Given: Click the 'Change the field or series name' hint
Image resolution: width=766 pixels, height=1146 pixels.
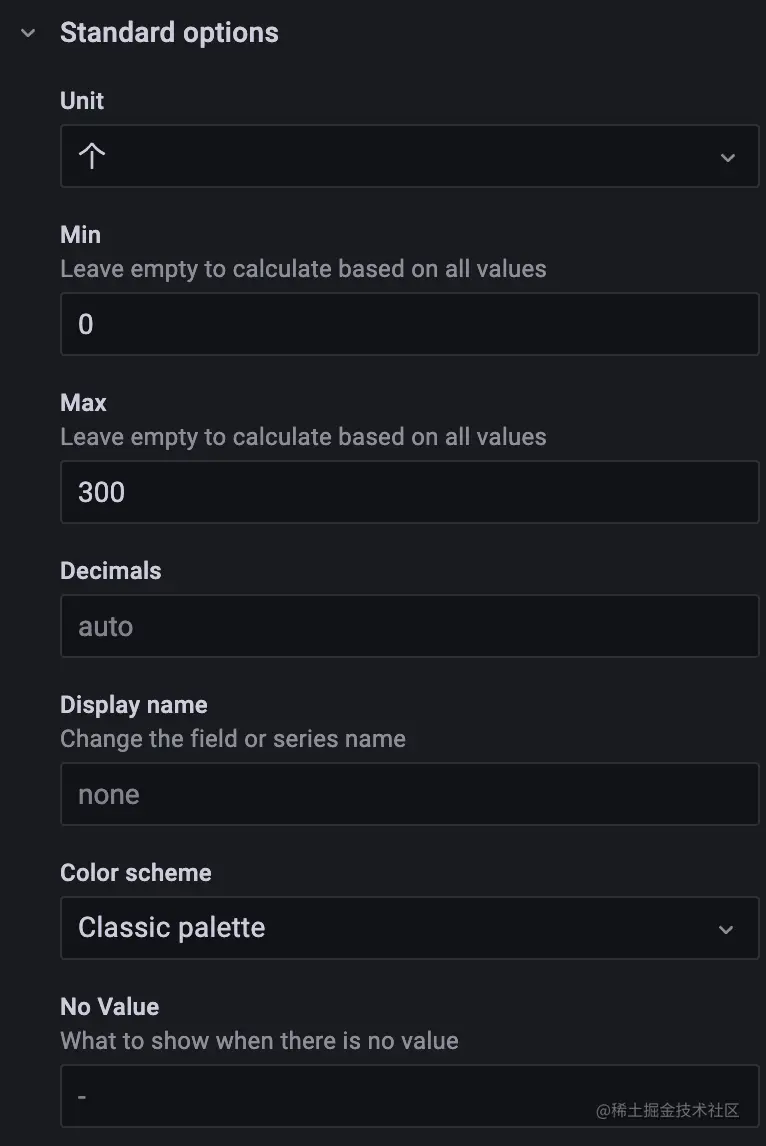Looking at the screenshot, I should point(233,739).
